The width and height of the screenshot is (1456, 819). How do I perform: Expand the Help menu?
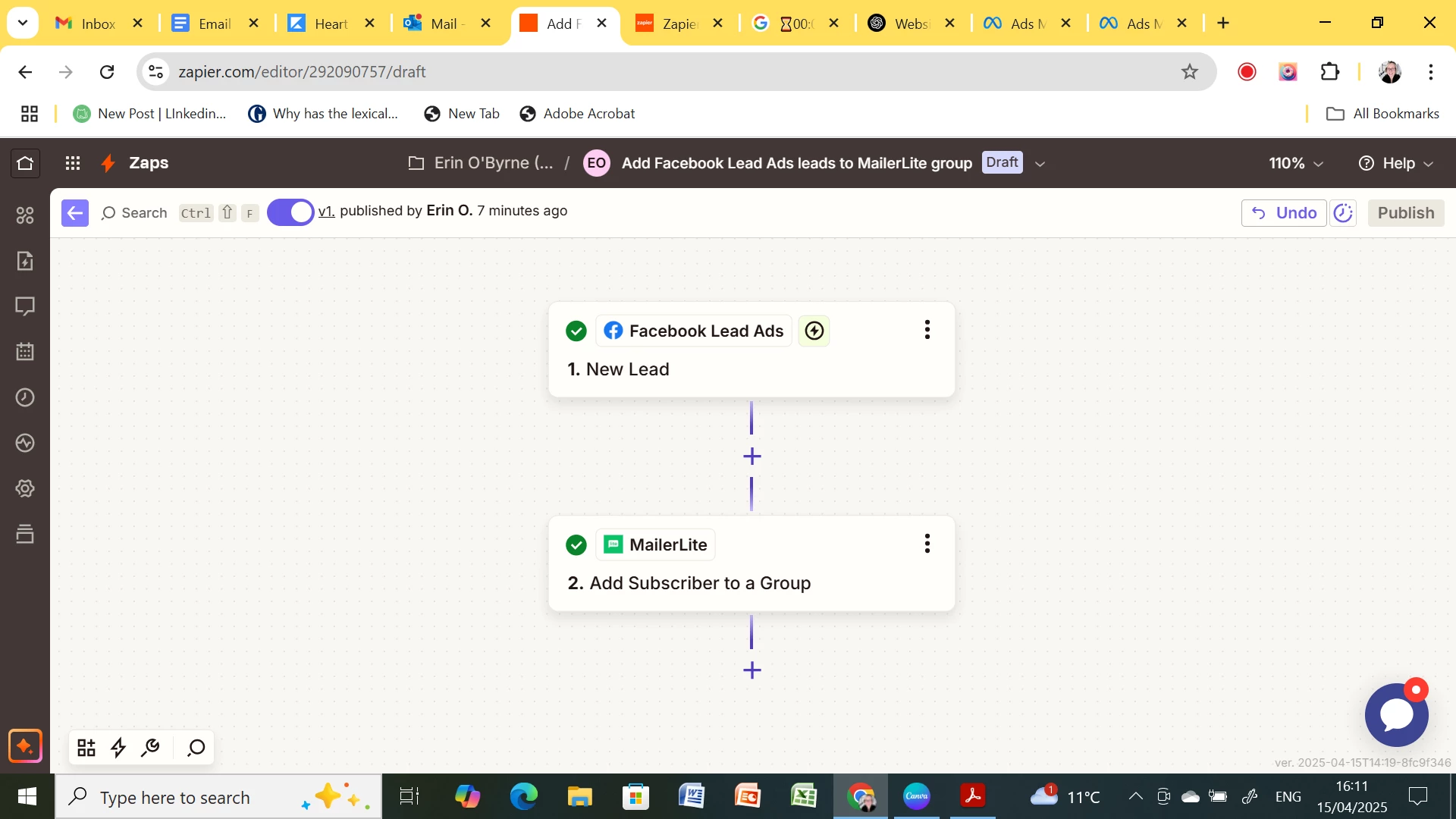[1396, 163]
